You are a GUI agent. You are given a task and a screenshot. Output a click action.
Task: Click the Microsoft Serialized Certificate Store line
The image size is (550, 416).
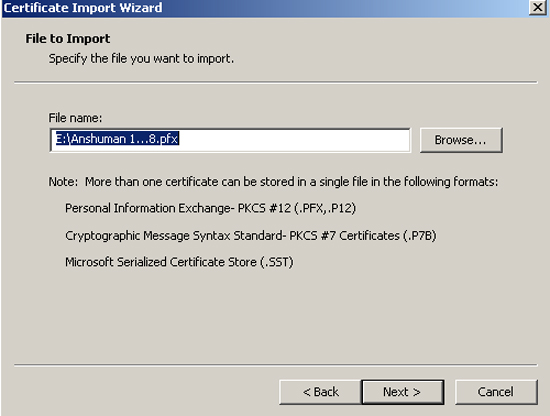click(179, 262)
